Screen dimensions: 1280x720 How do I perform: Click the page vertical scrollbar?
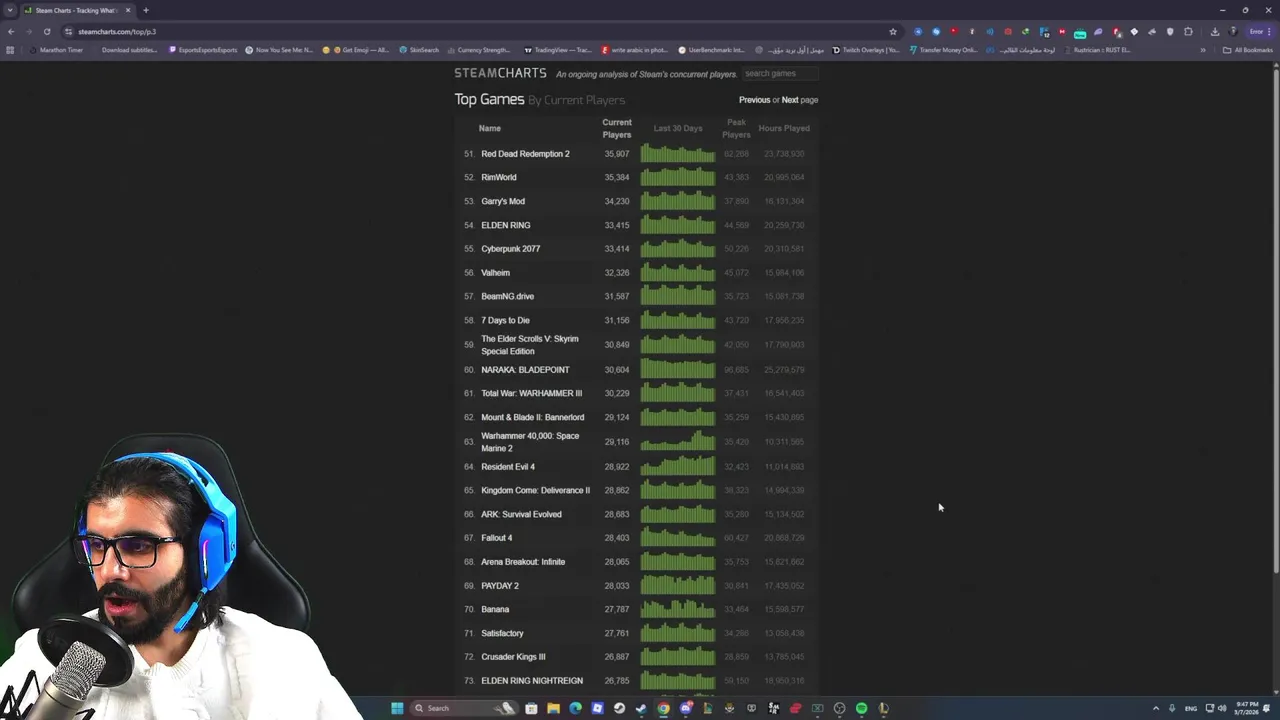click(1275, 320)
